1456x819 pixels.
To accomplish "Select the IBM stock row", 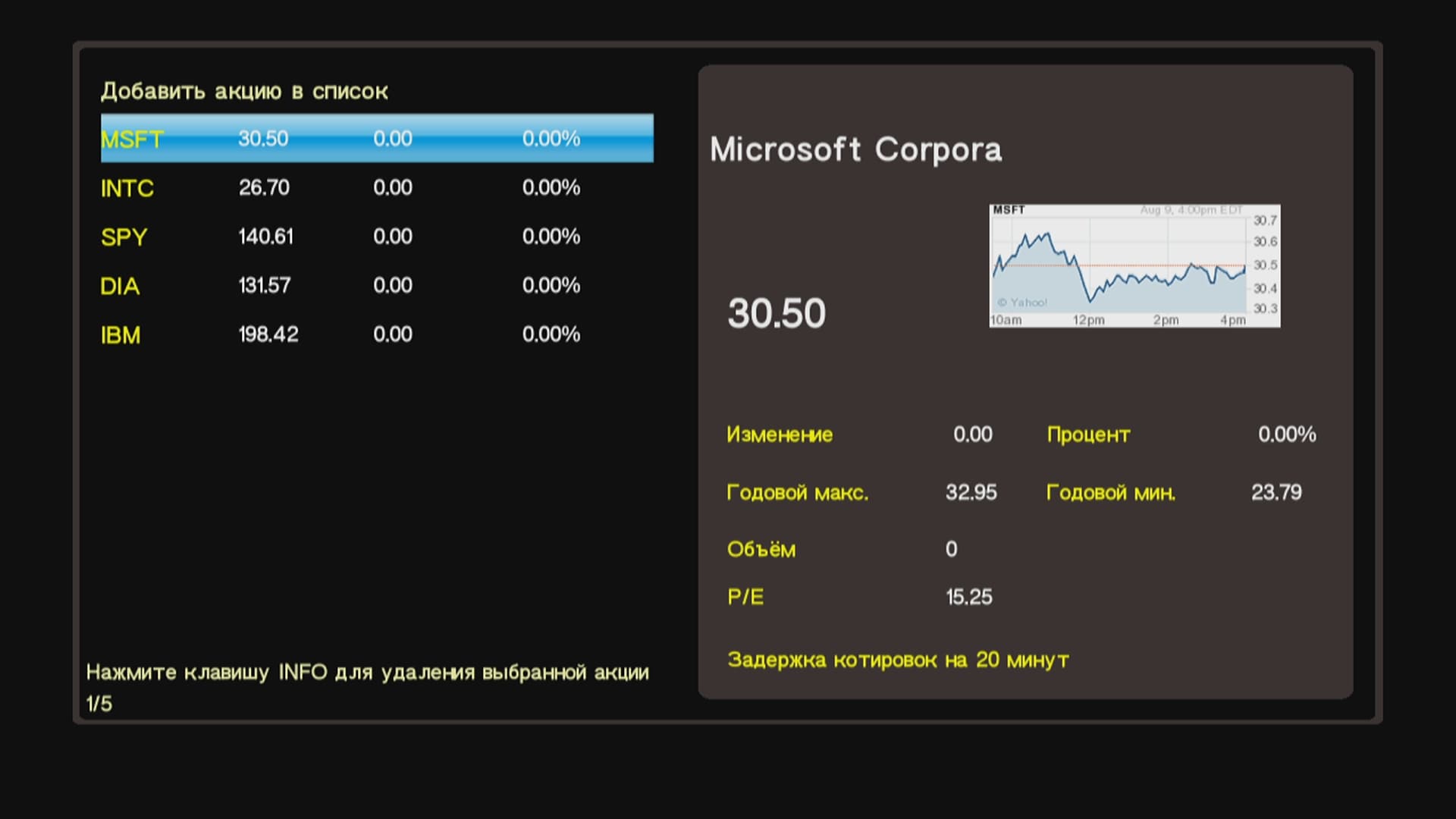I will [x=377, y=334].
